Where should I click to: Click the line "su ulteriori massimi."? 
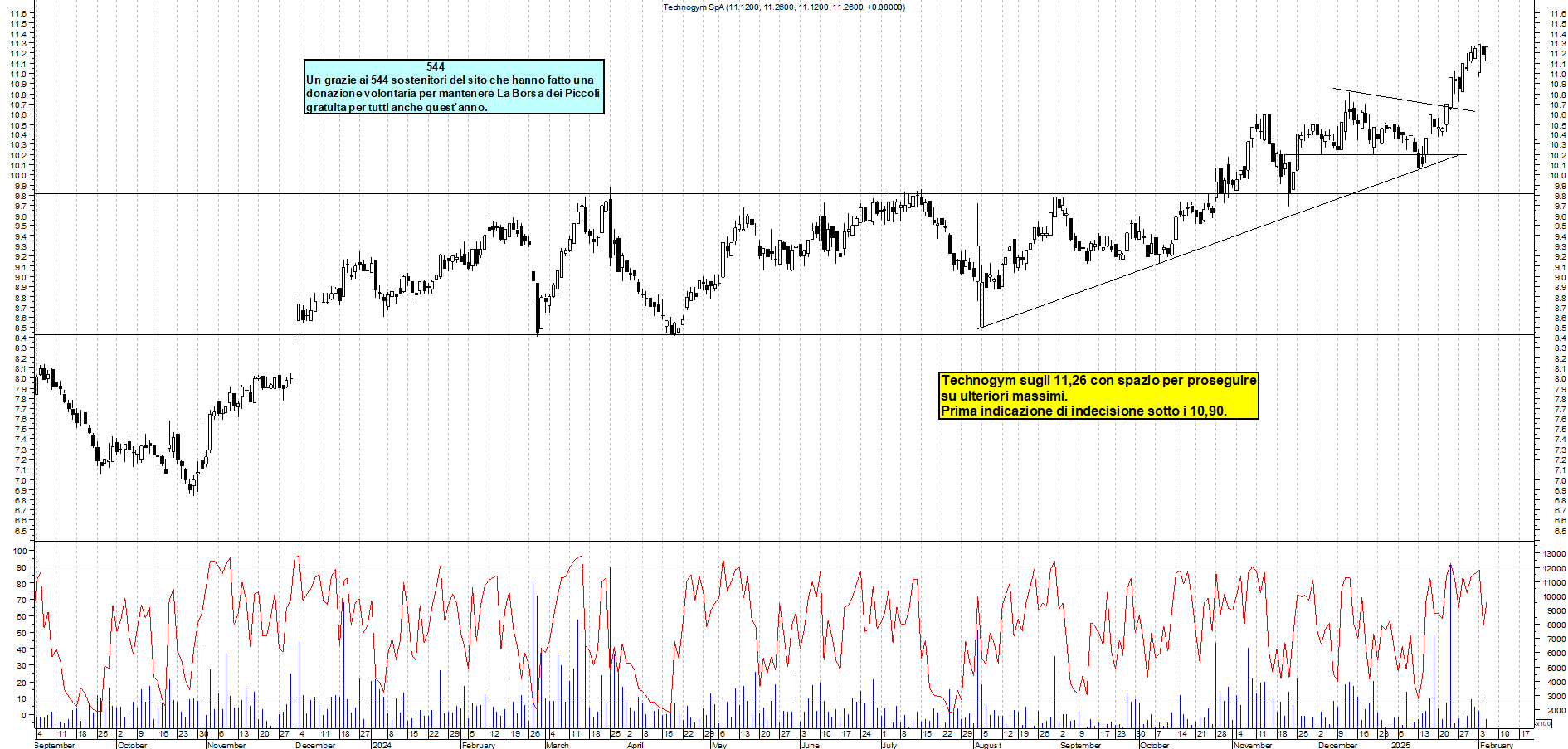tap(1004, 396)
